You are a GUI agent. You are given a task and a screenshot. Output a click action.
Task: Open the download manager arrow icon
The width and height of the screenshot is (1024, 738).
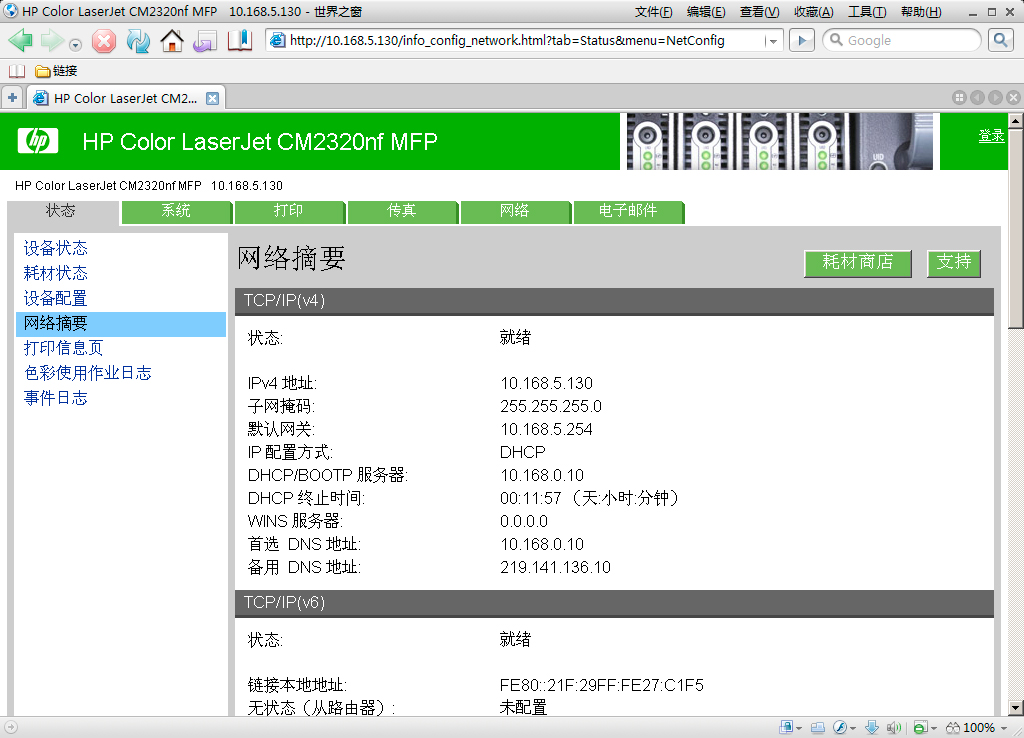(872, 727)
